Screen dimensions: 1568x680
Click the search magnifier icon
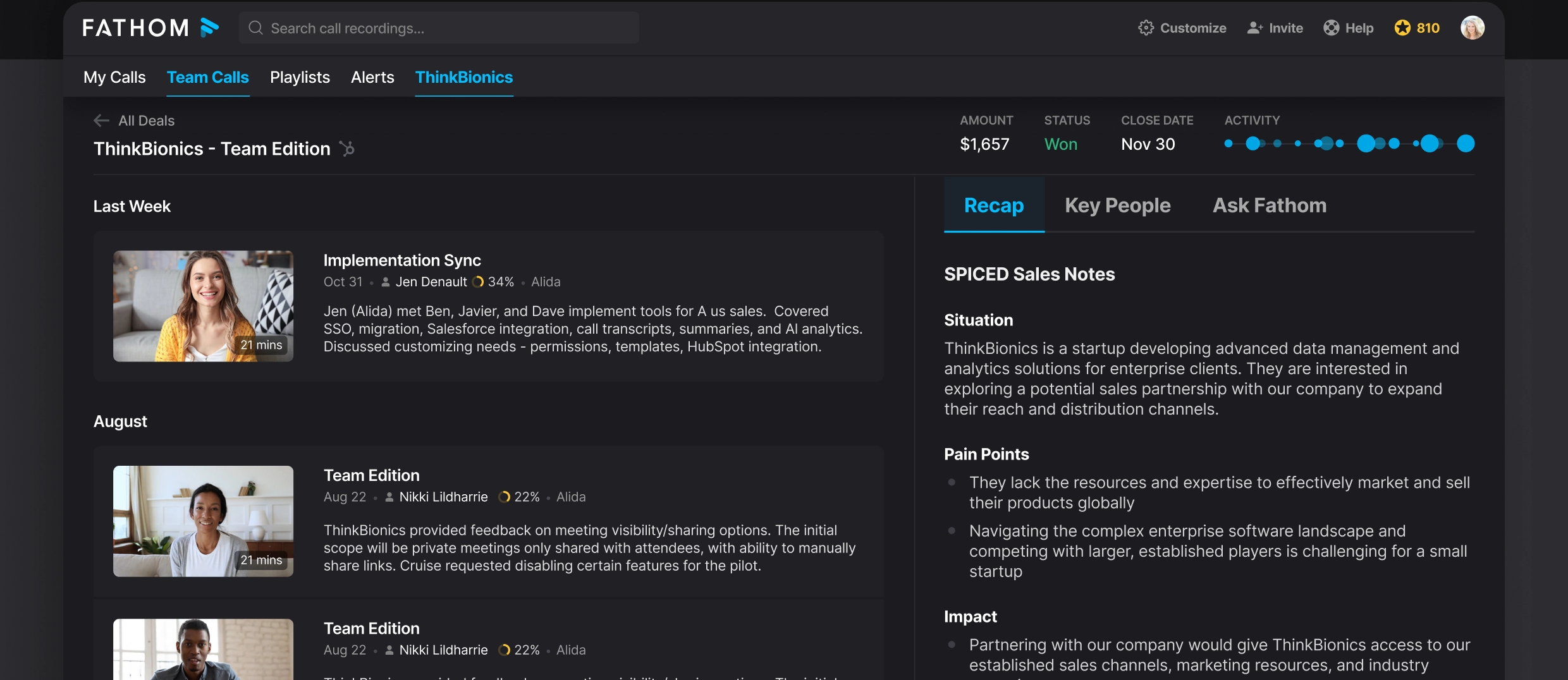[x=255, y=28]
